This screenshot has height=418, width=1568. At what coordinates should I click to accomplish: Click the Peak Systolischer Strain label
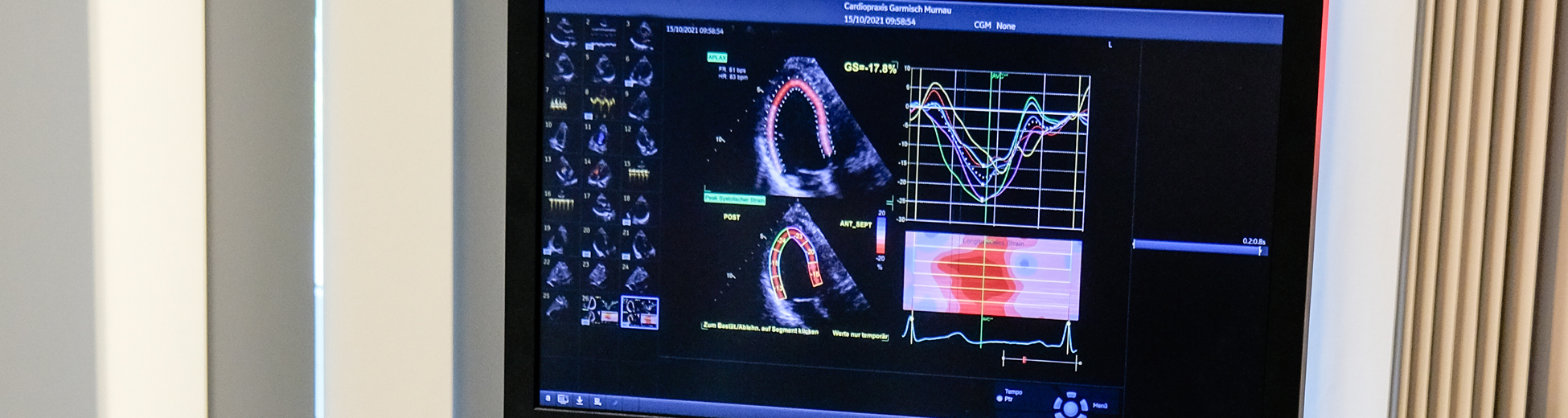[734, 199]
